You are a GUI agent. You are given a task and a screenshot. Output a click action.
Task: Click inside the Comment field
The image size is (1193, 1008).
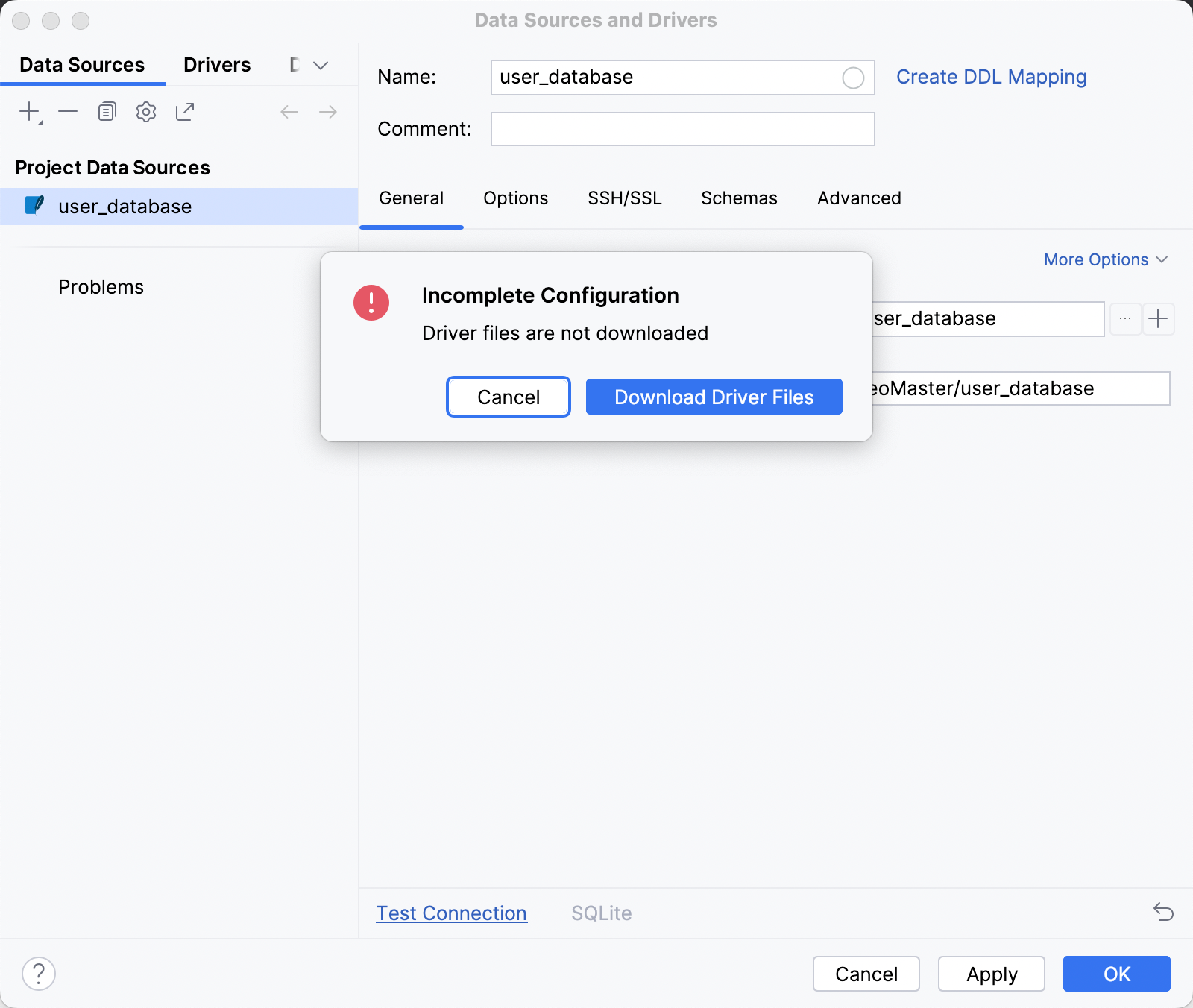[682, 128]
